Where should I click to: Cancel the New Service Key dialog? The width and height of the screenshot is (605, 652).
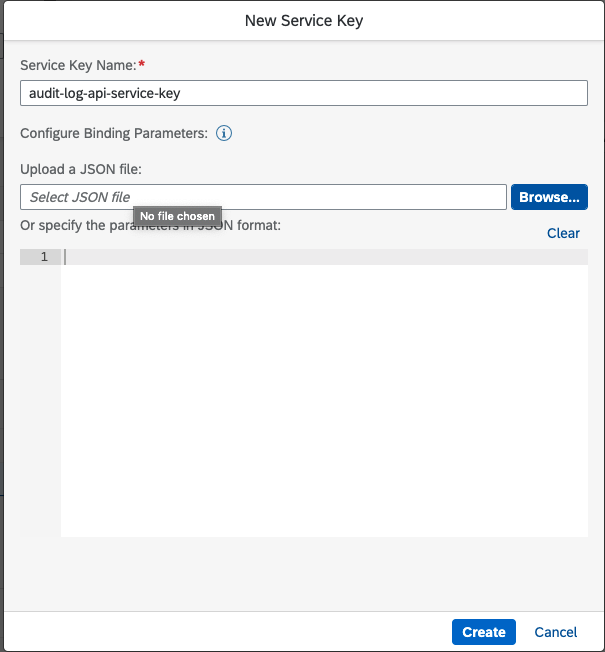pyautogui.click(x=555, y=632)
